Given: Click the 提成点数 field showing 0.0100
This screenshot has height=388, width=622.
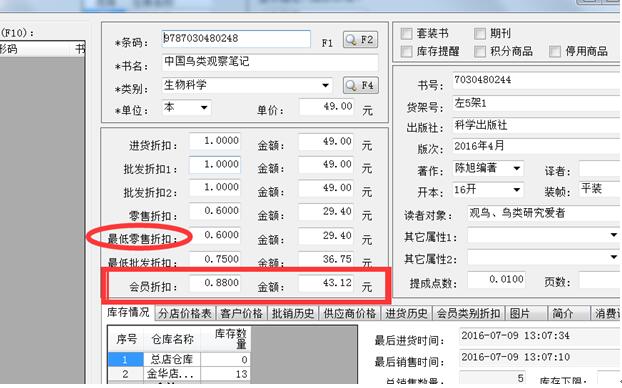Looking at the screenshot, I should 496,280.
